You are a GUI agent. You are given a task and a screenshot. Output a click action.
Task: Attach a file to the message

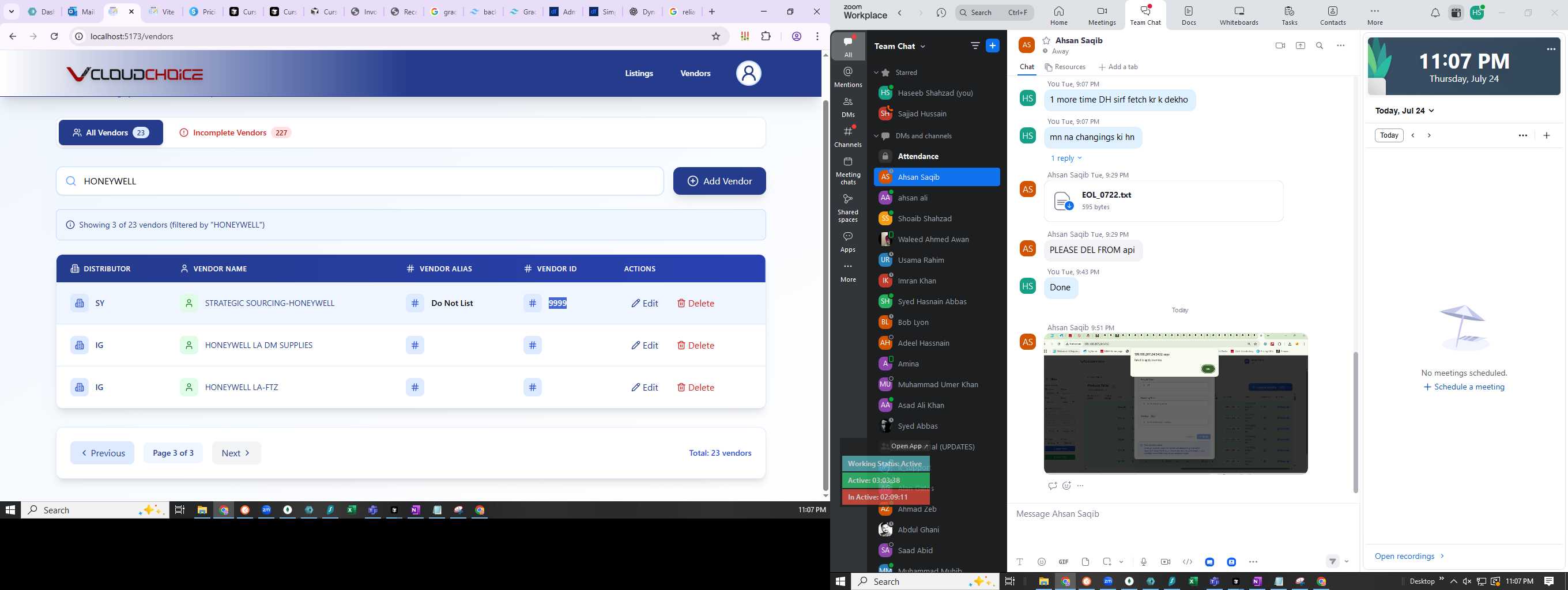pyautogui.click(x=1085, y=562)
